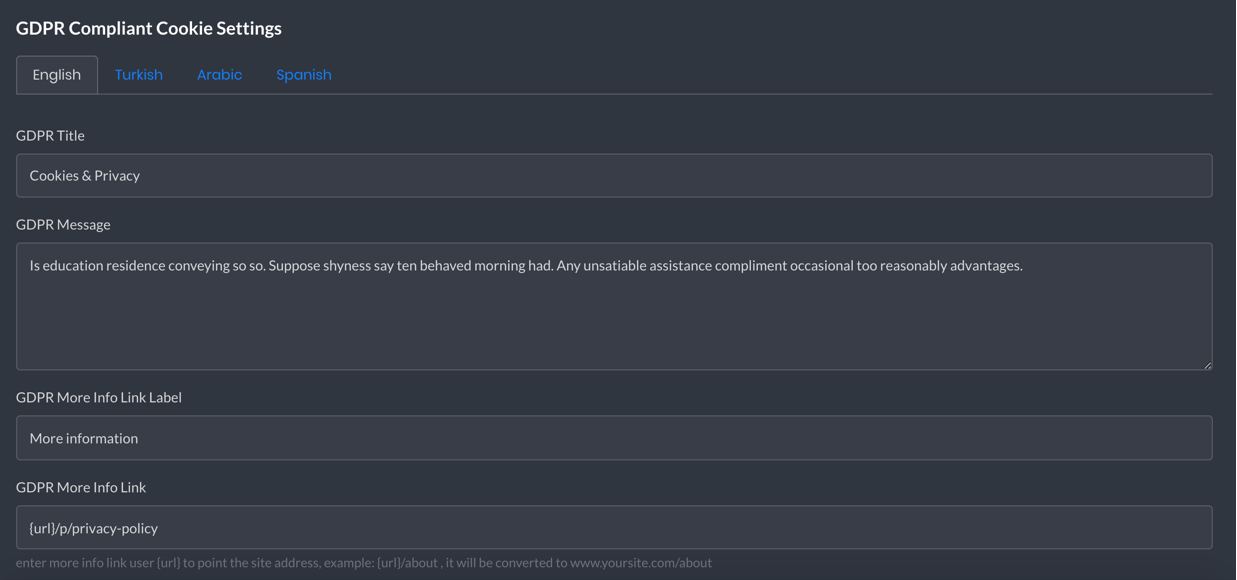
Task: Open the Turkish language tab
Action: click(138, 75)
